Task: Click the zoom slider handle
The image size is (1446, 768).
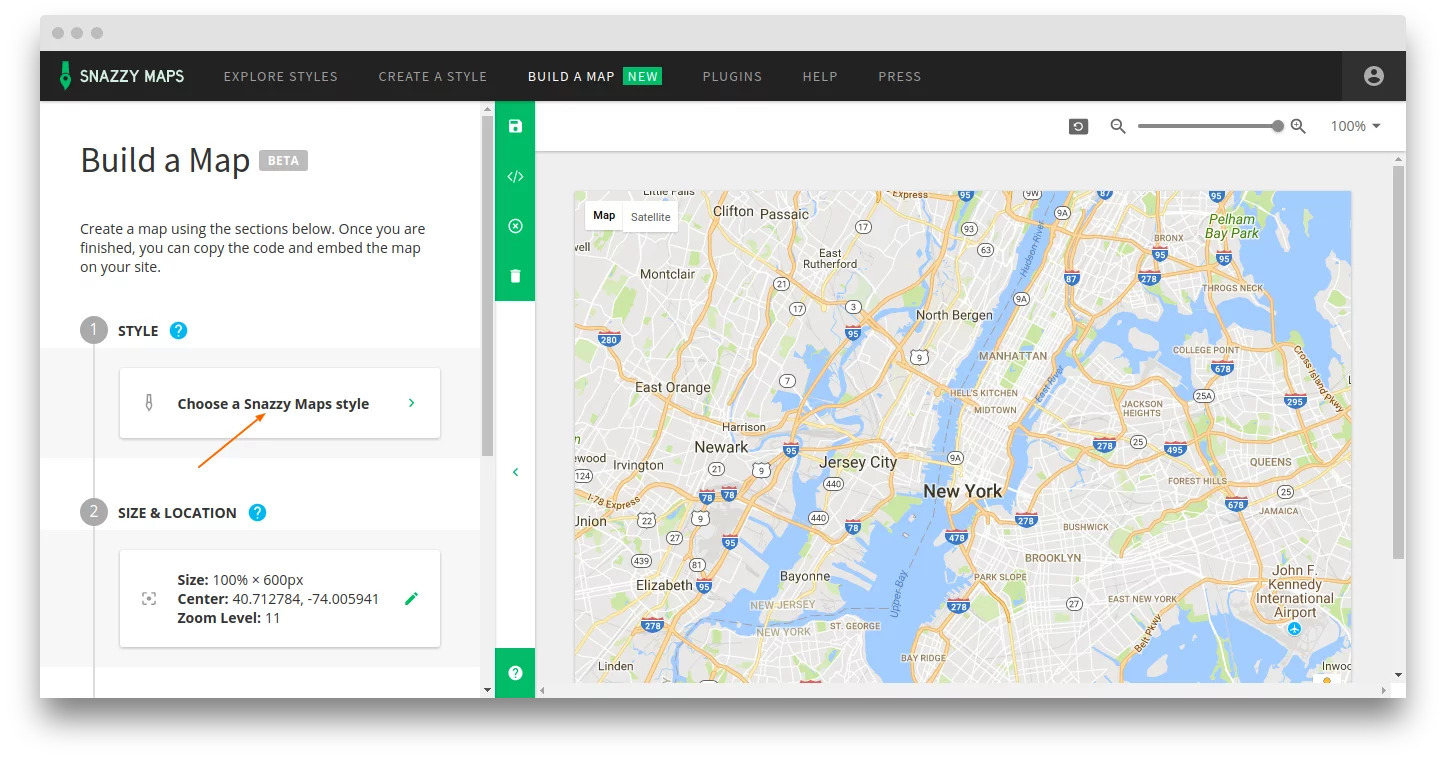Action: (1278, 126)
